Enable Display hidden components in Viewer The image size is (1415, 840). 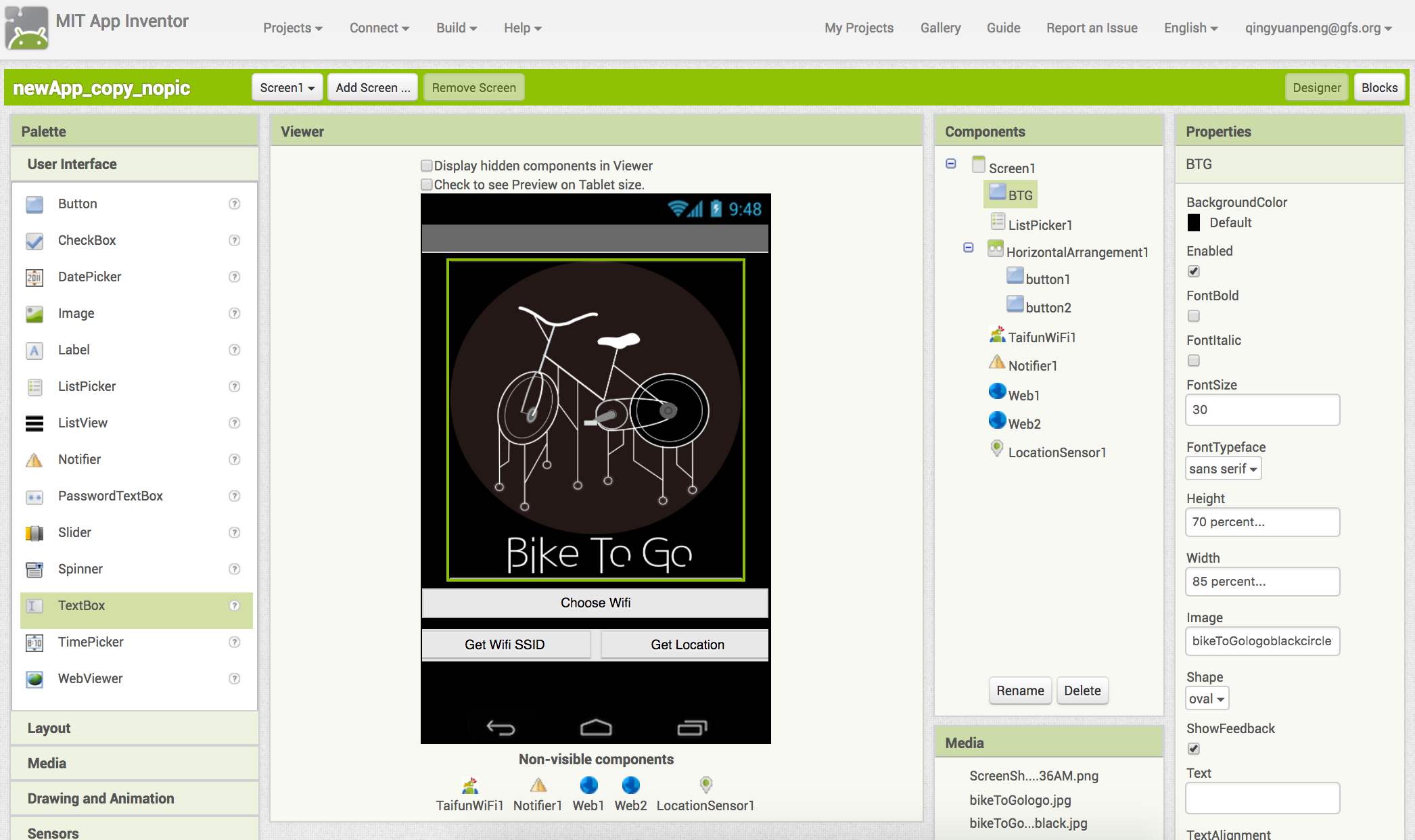click(x=427, y=166)
